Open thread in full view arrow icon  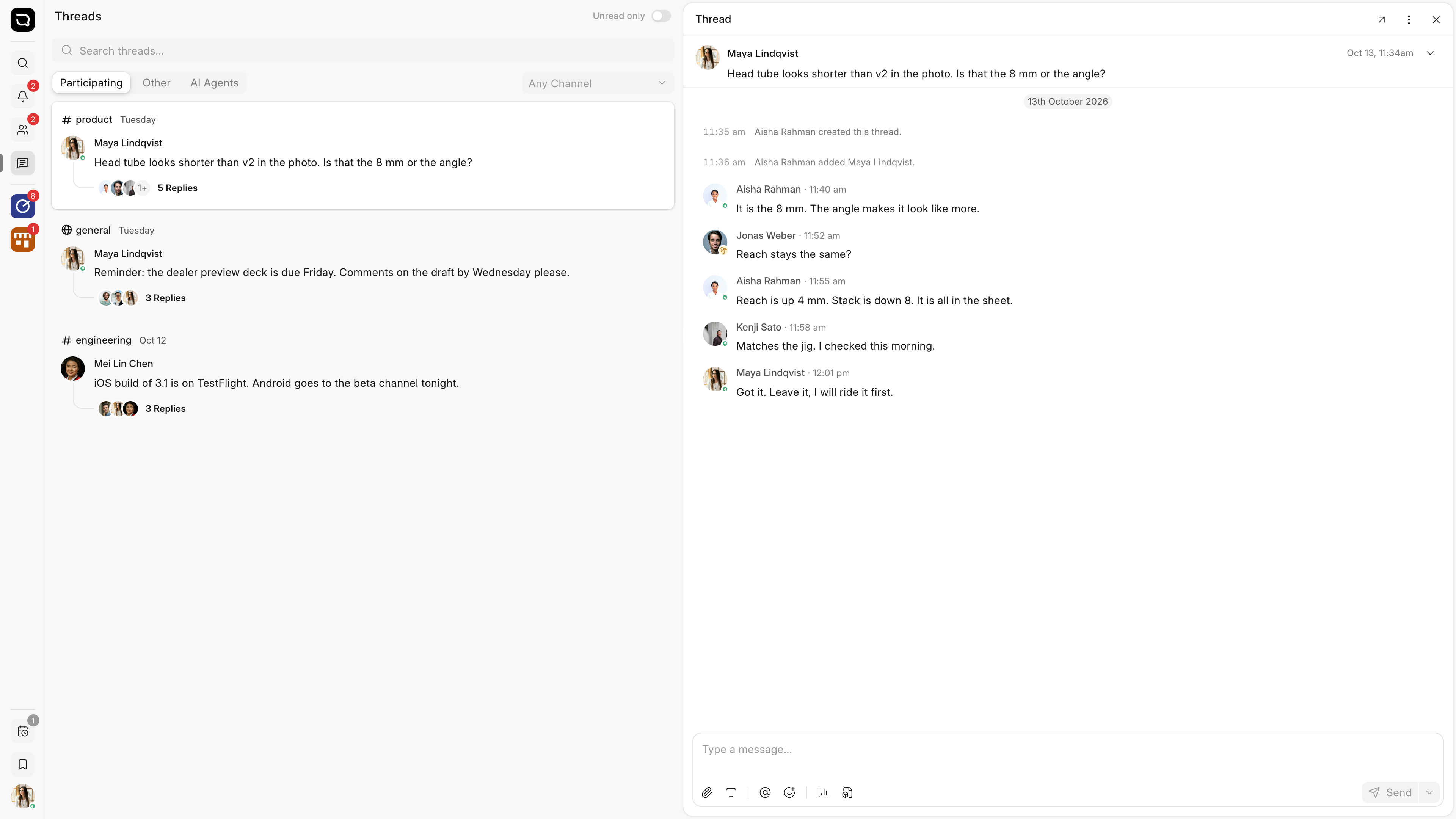pyautogui.click(x=1381, y=20)
